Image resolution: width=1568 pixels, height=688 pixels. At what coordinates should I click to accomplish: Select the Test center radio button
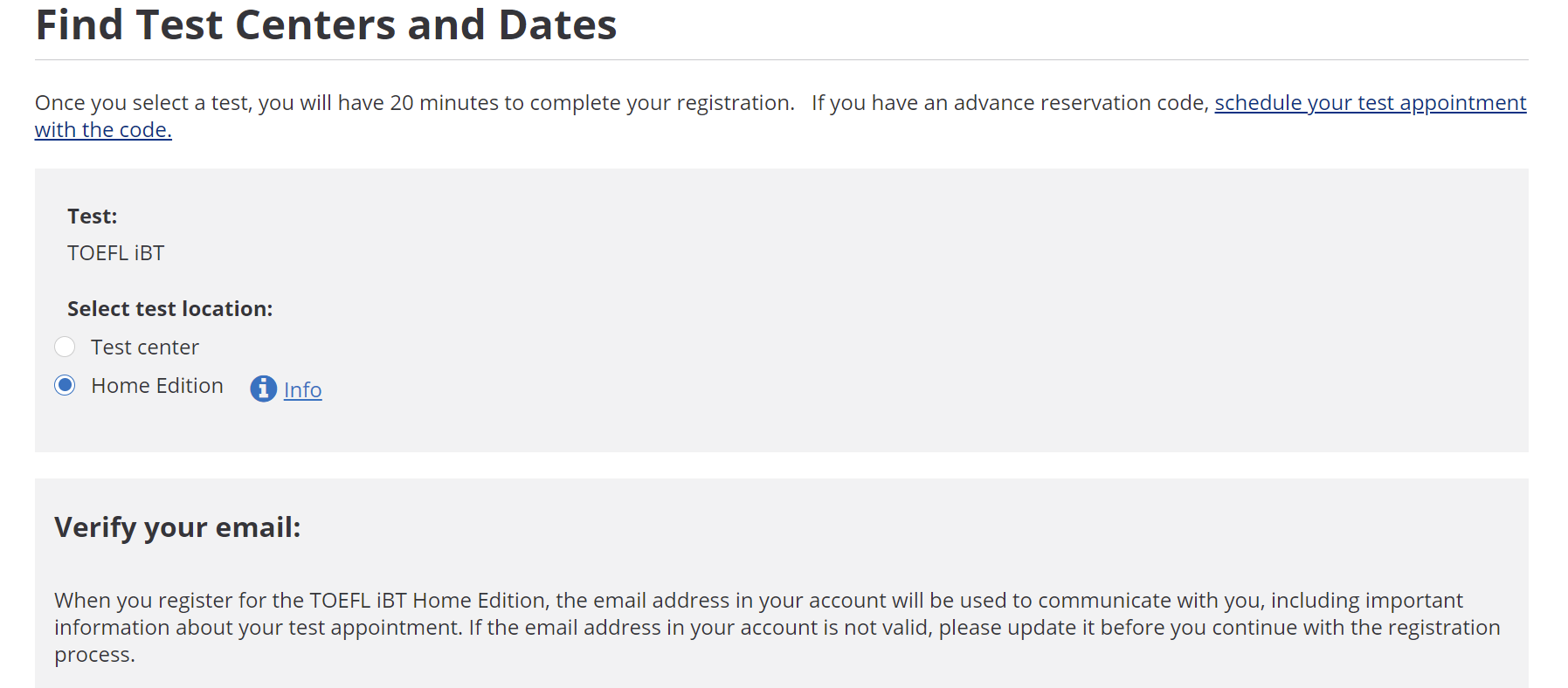(x=65, y=347)
